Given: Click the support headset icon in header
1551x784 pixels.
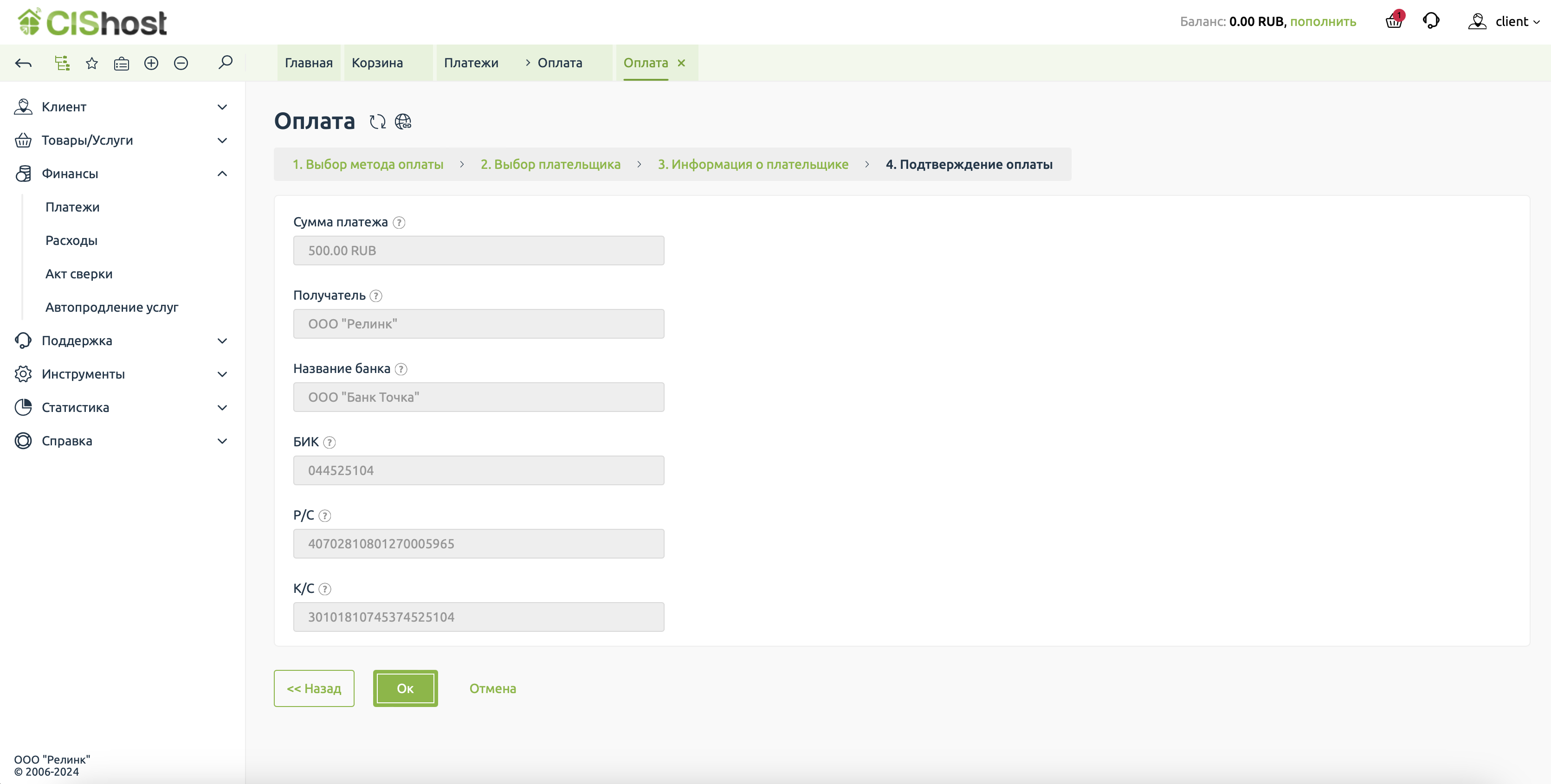Looking at the screenshot, I should pos(1431,21).
